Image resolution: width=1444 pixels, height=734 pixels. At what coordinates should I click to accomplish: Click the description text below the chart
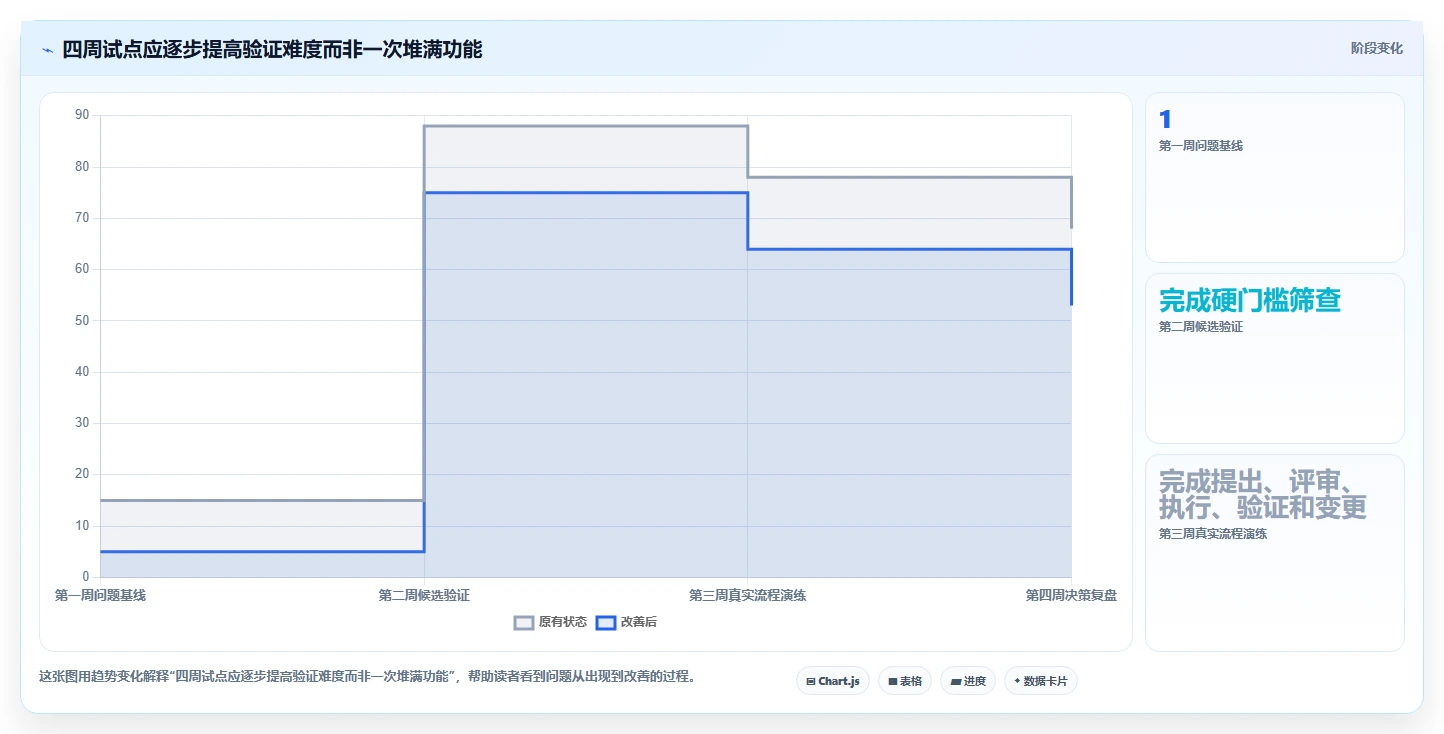[x=367, y=676]
